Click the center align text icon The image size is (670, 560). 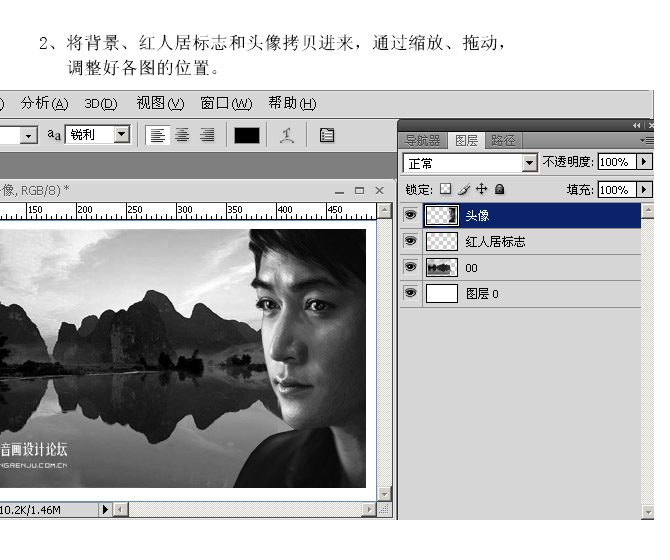(x=182, y=135)
